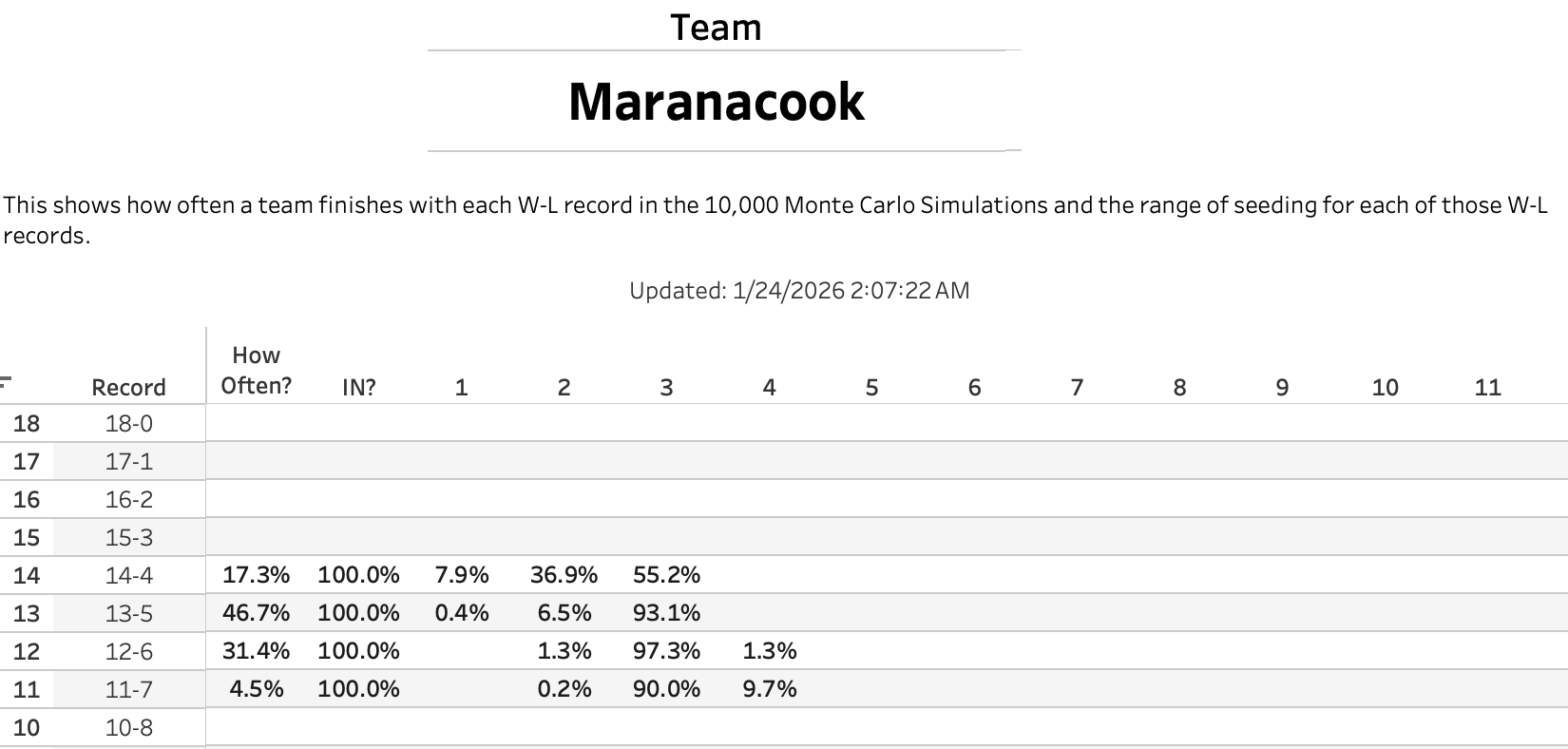The height and width of the screenshot is (749, 1568).
Task: Click the Updated timestamp text
Action: (799, 290)
